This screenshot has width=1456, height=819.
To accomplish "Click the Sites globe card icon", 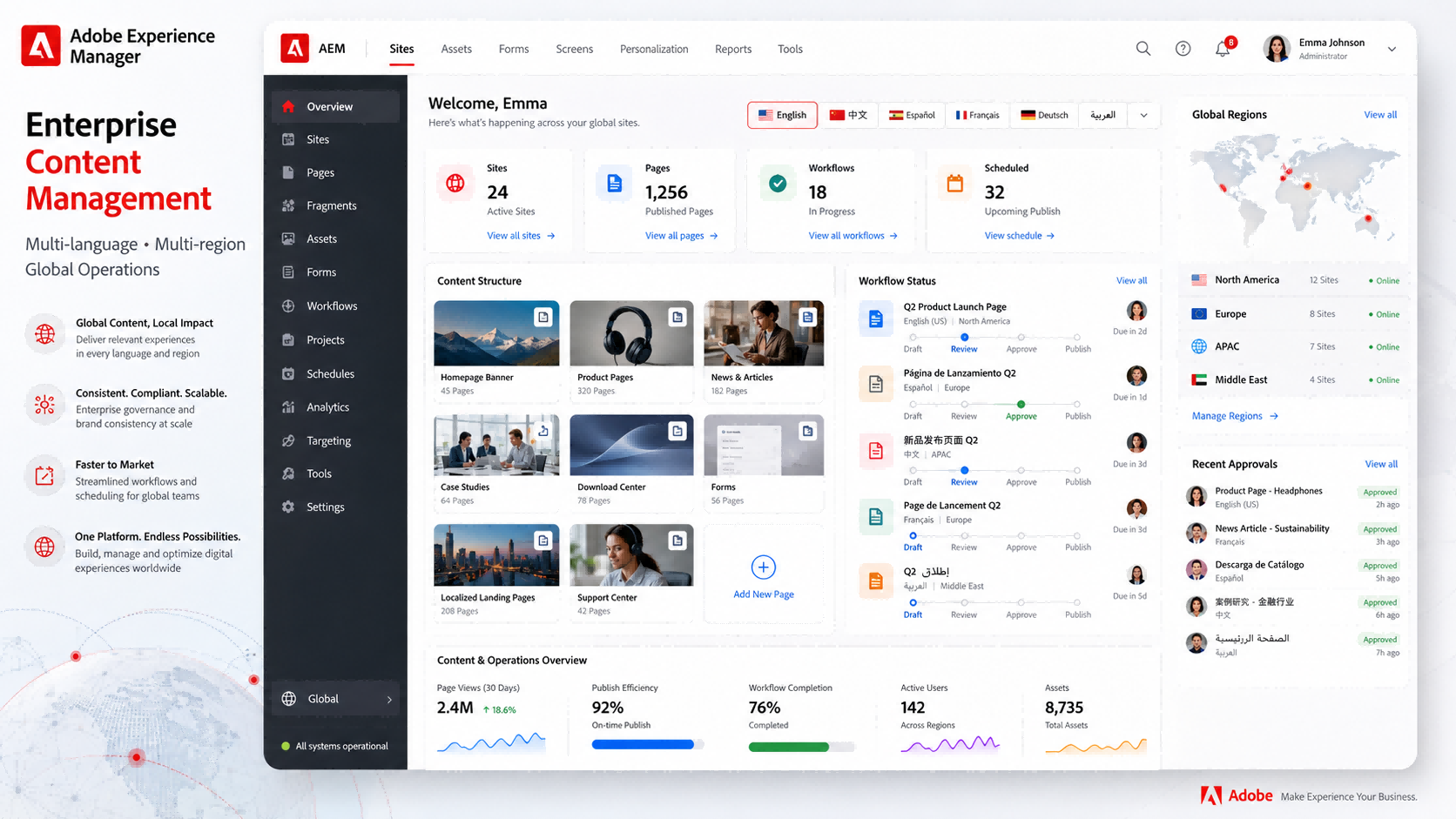I will 455,184.
